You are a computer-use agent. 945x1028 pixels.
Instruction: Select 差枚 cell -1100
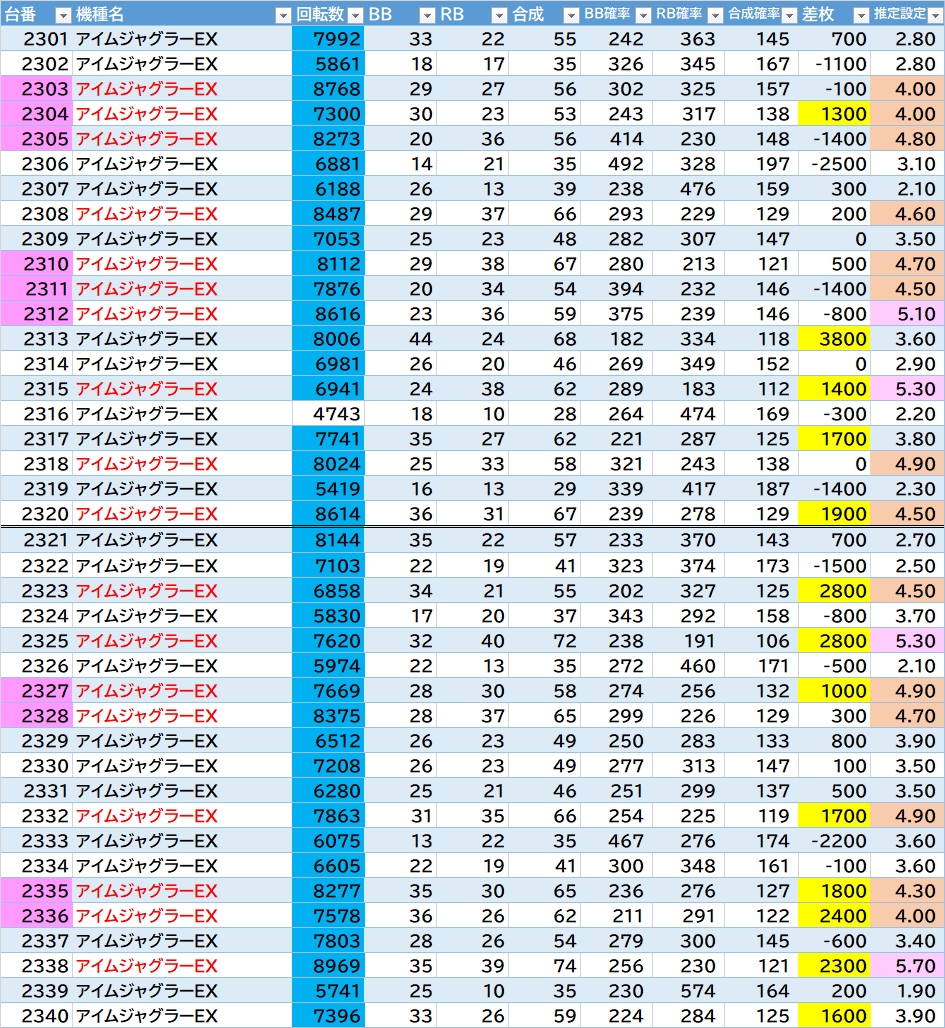(834, 64)
